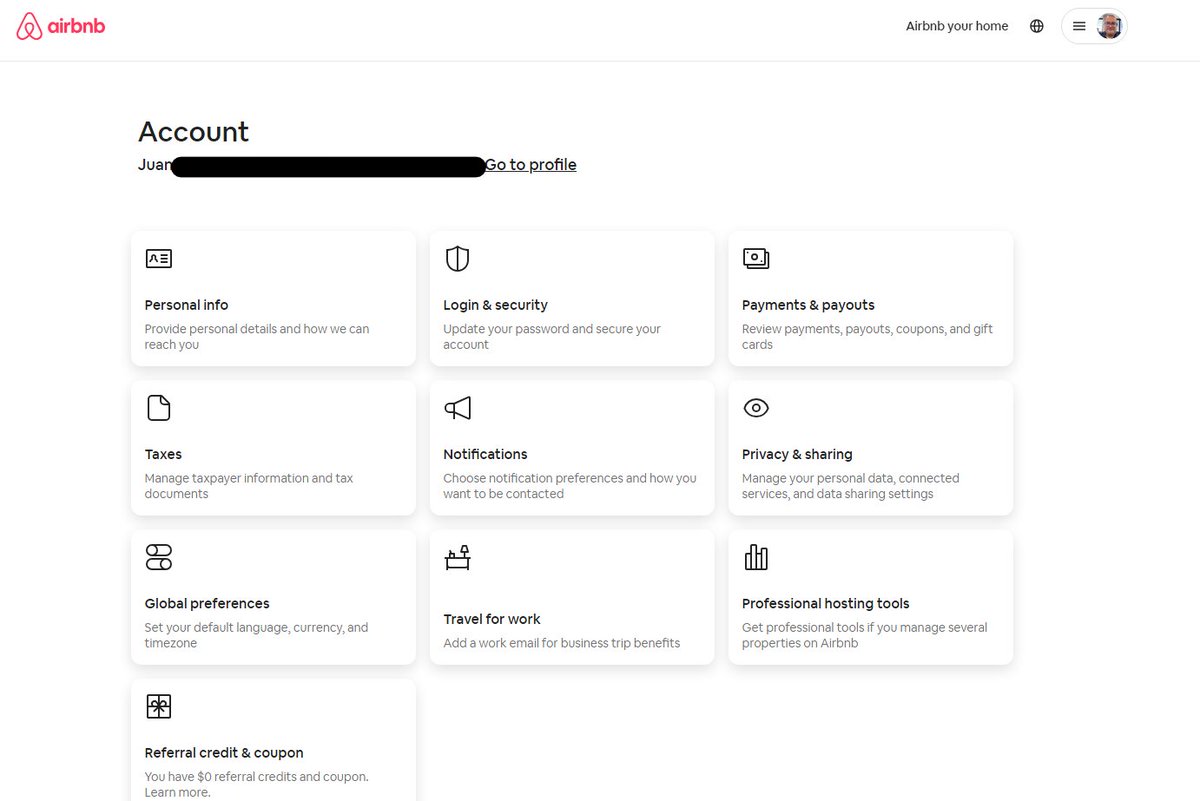The height and width of the screenshot is (801, 1200).
Task: Click 'Set your default language, currency' description
Action: tap(256, 635)
